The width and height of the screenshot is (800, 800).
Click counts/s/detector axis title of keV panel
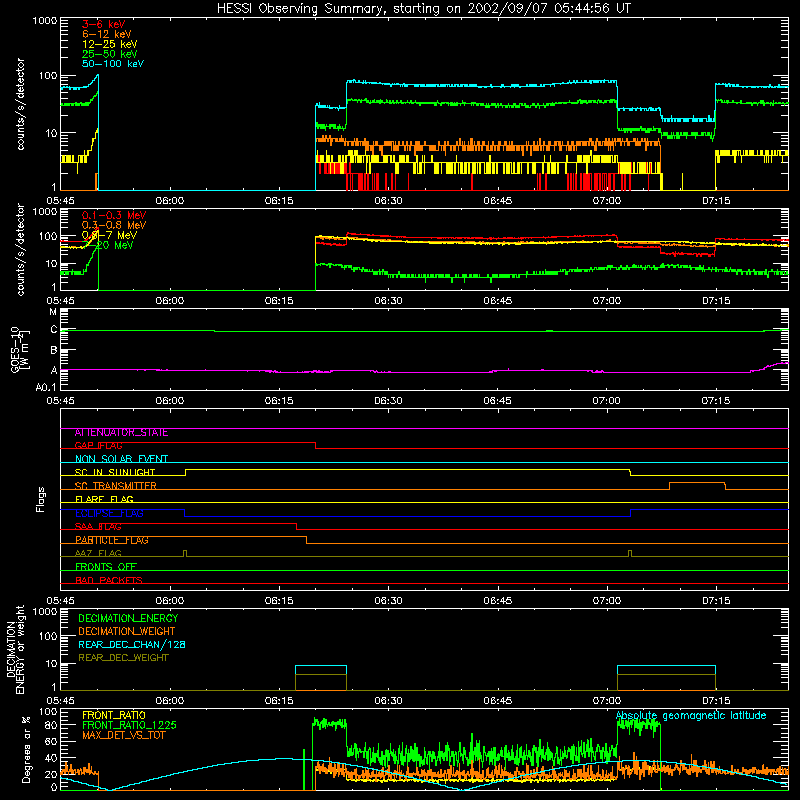pos(20,104)
